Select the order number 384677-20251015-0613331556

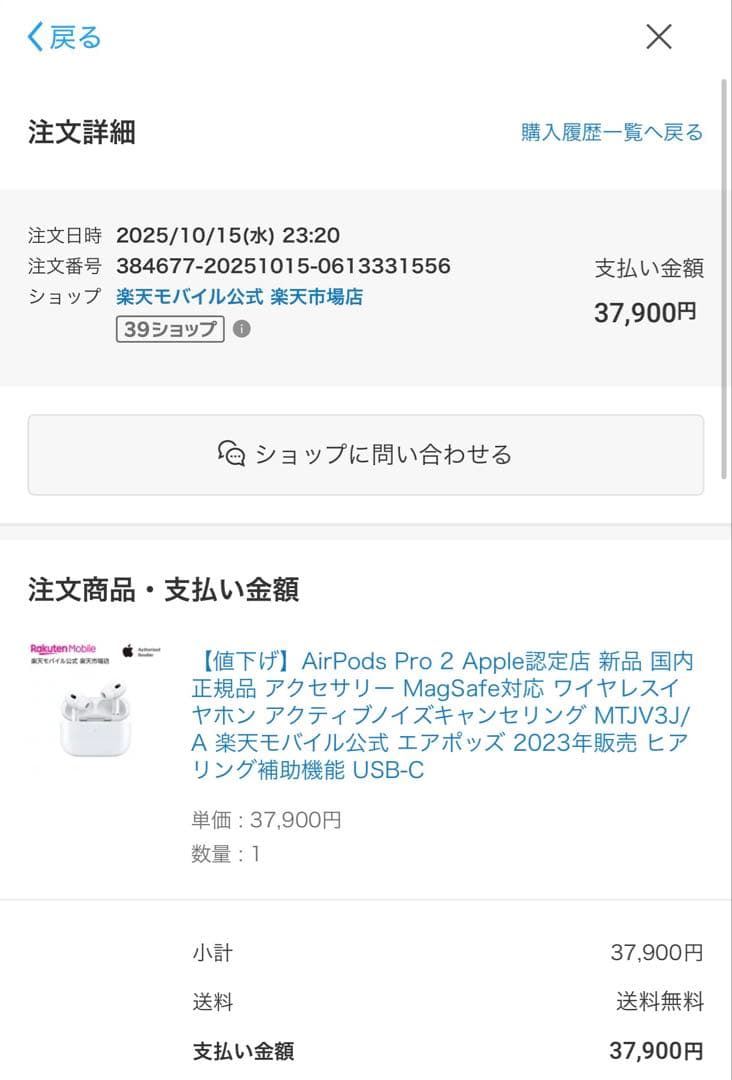pos(284,266)
